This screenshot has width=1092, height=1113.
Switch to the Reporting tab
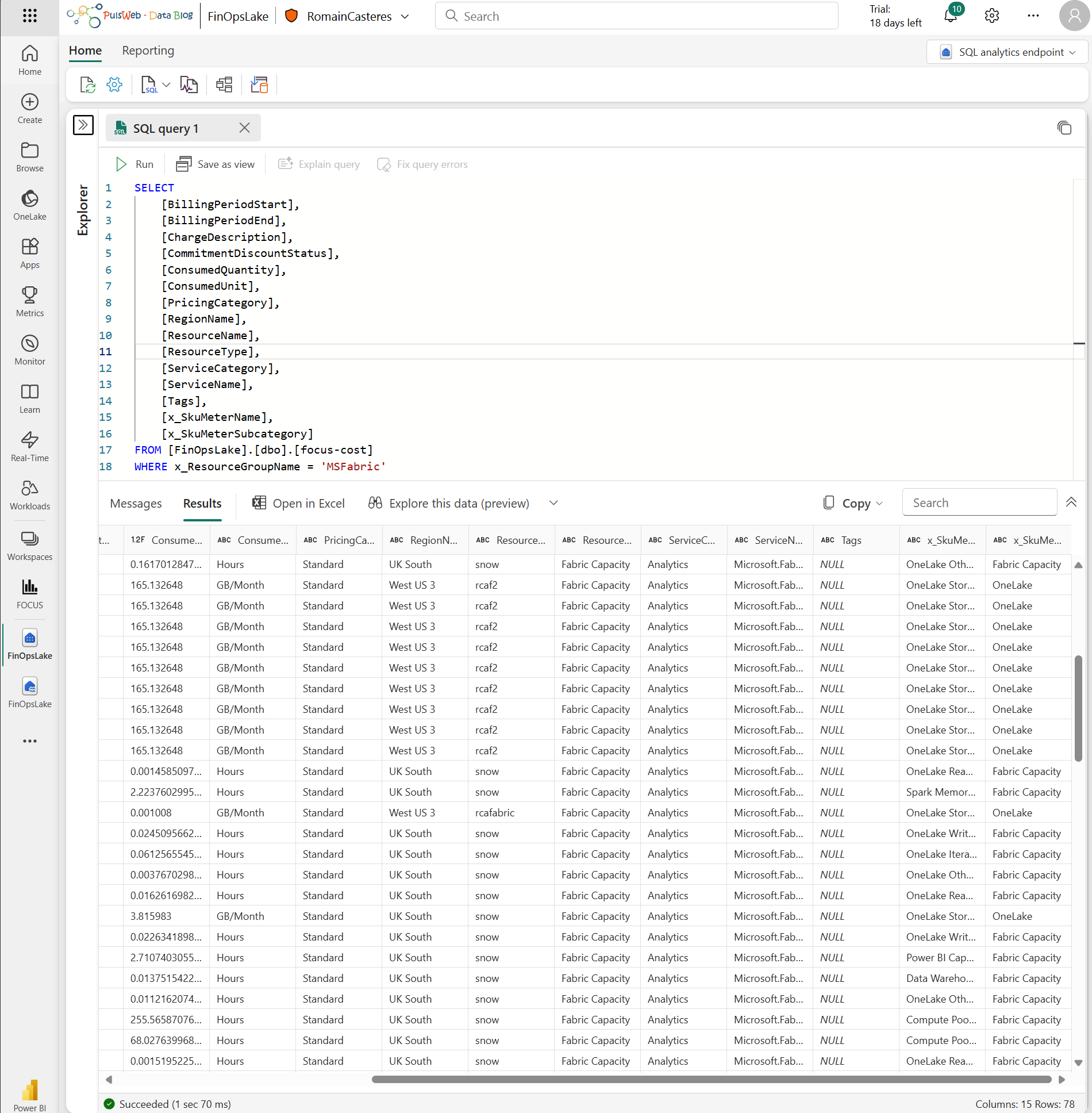pos(147,51)
